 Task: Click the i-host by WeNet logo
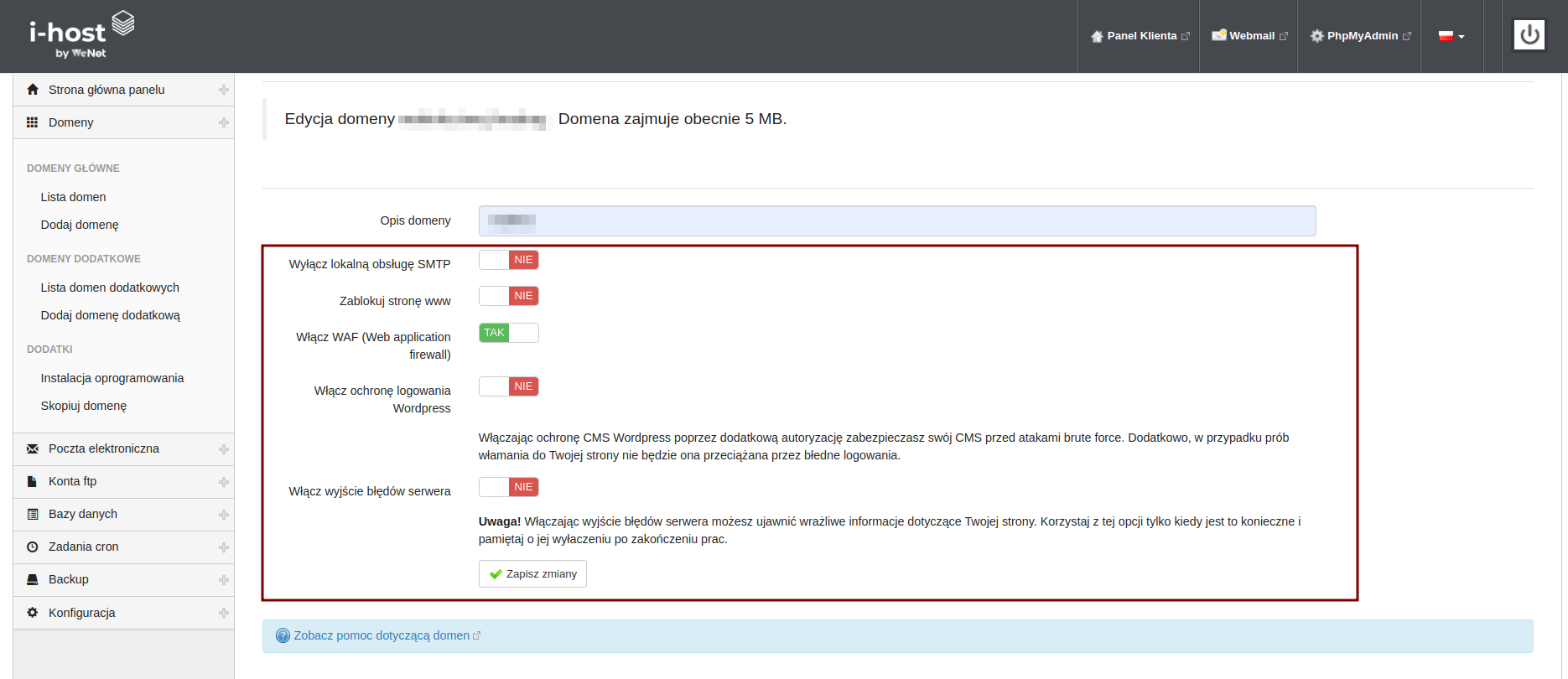click(x=81, y=35)
